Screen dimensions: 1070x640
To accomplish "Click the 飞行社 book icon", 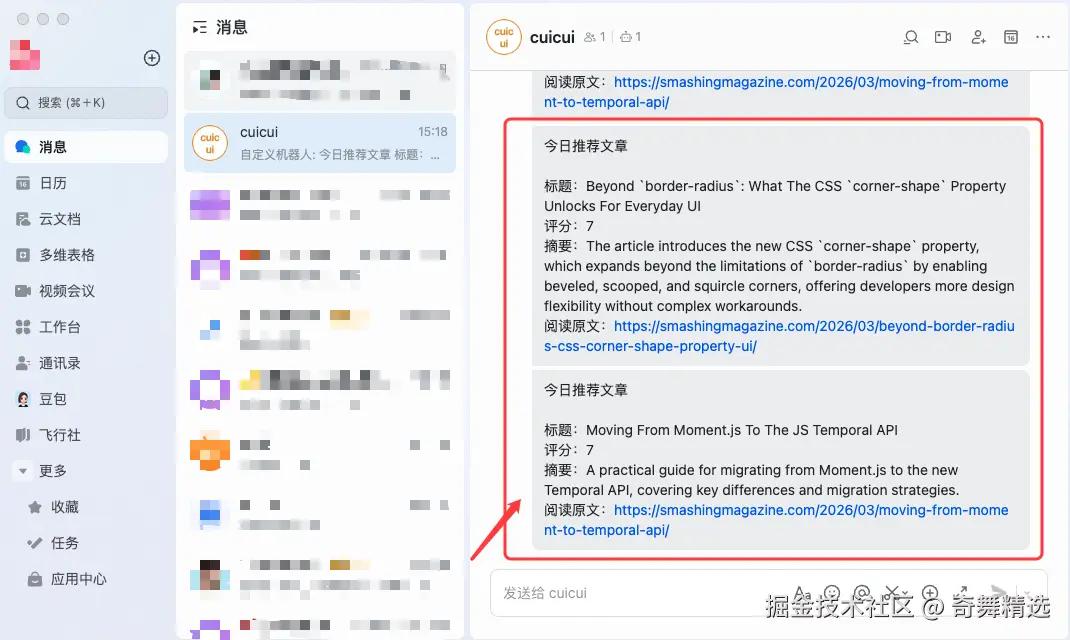I will pos(23,435).
